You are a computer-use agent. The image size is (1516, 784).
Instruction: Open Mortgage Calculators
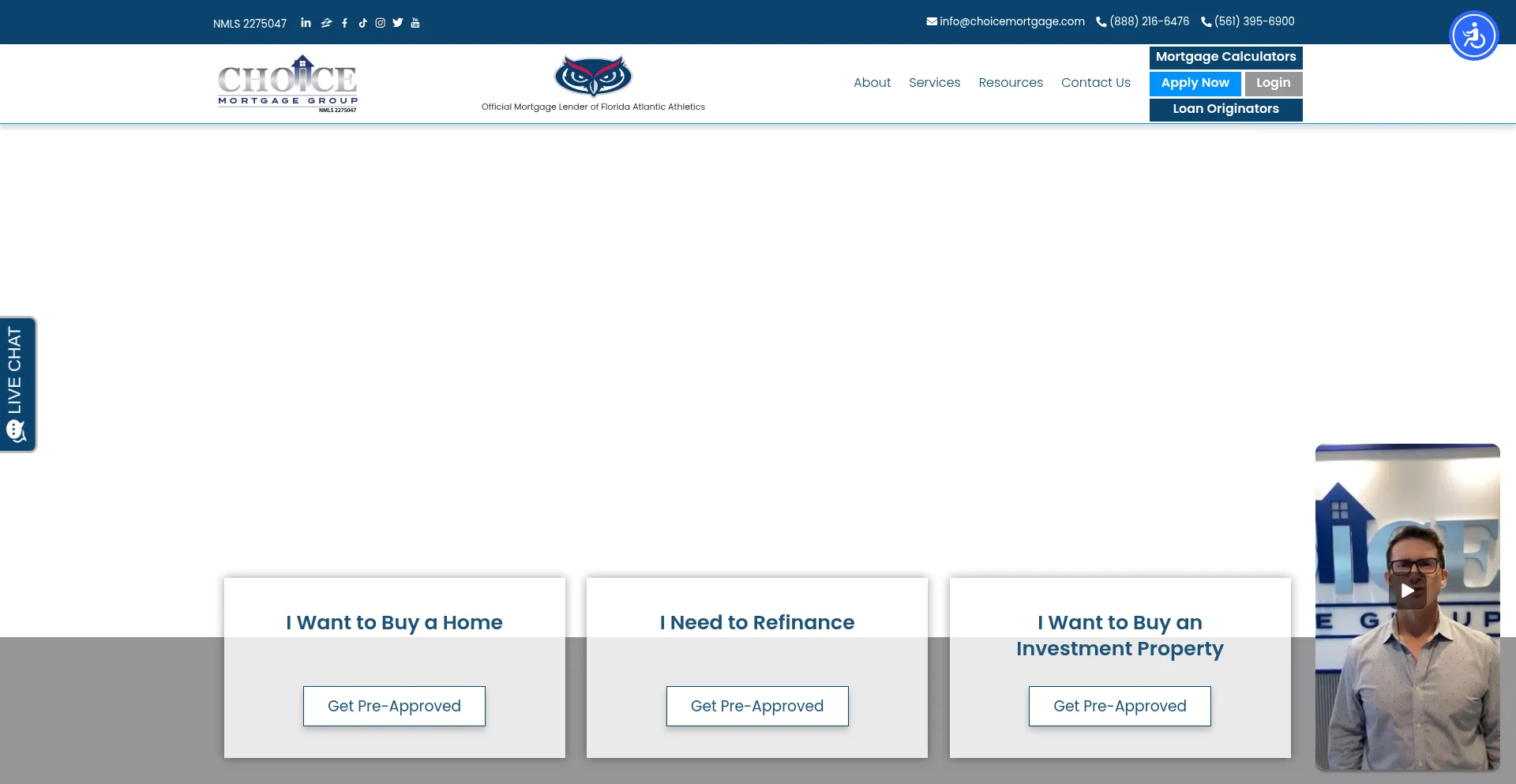1225,57
